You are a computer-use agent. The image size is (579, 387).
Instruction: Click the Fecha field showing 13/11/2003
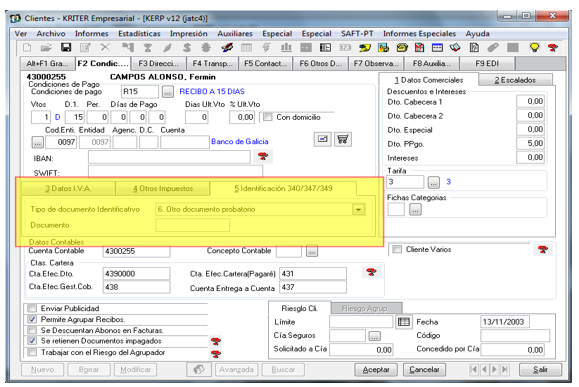[x=505, y=322]
